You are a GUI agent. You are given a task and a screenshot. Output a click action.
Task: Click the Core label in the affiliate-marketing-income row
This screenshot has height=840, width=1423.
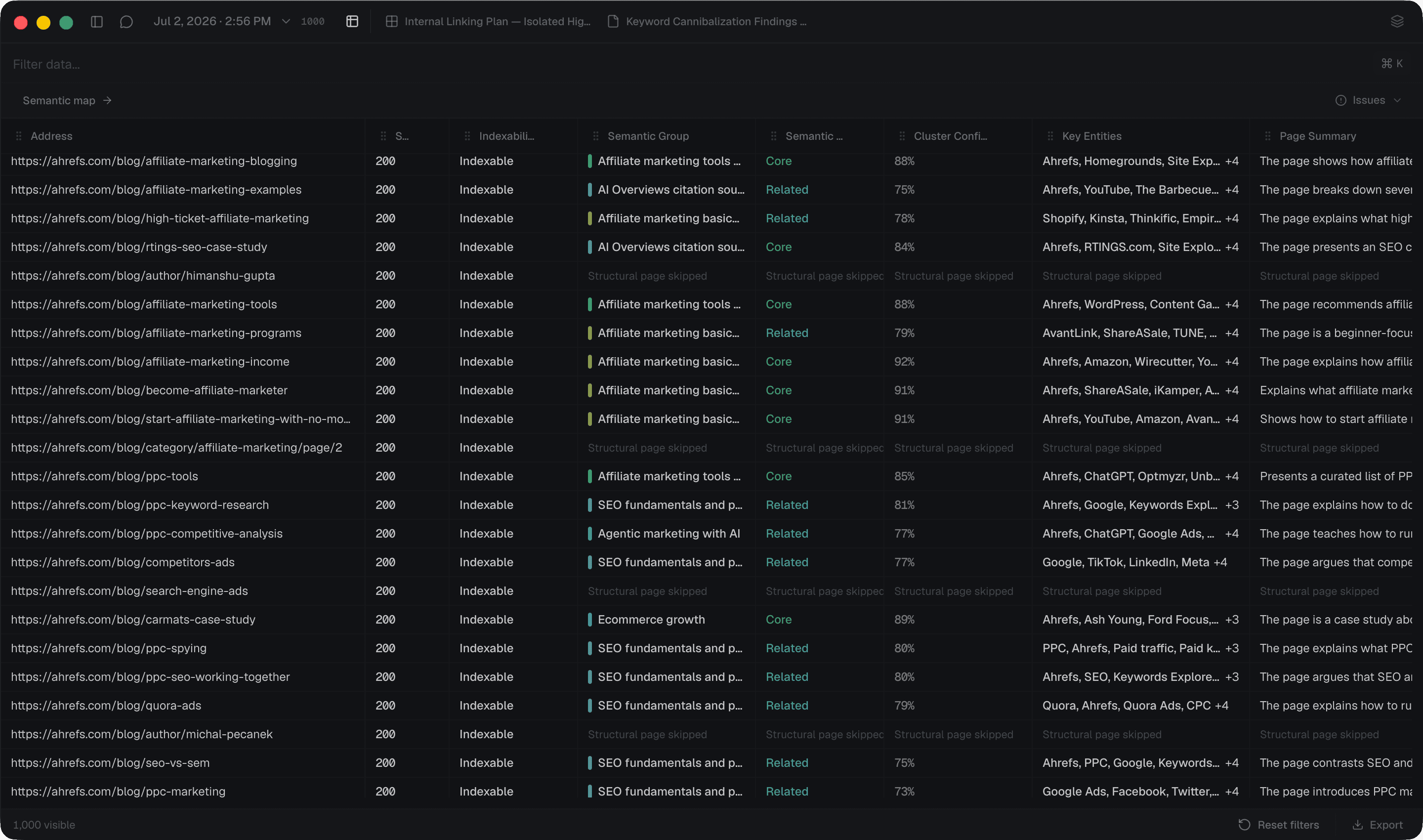tap(778, 361)
